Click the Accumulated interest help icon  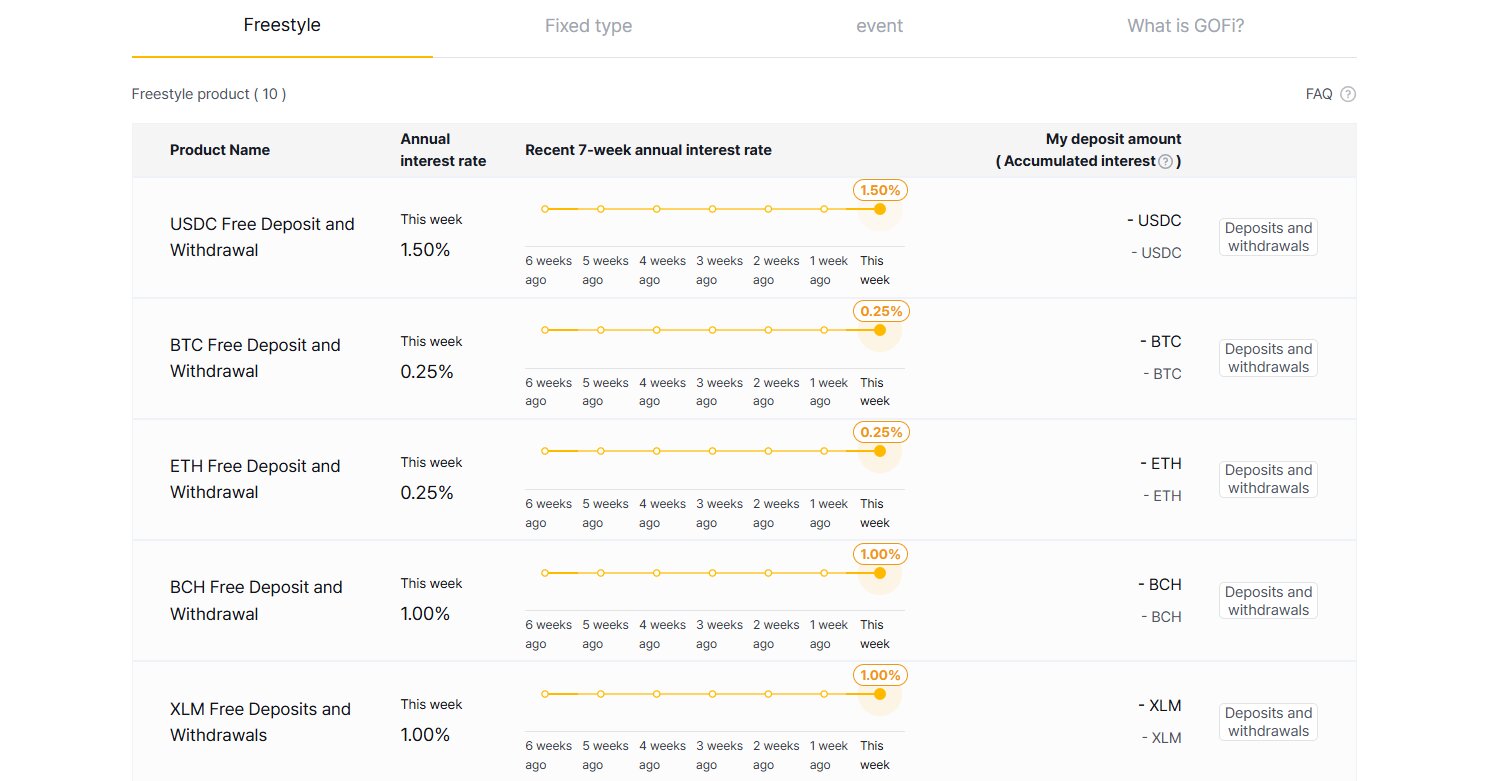point(1165,162)
